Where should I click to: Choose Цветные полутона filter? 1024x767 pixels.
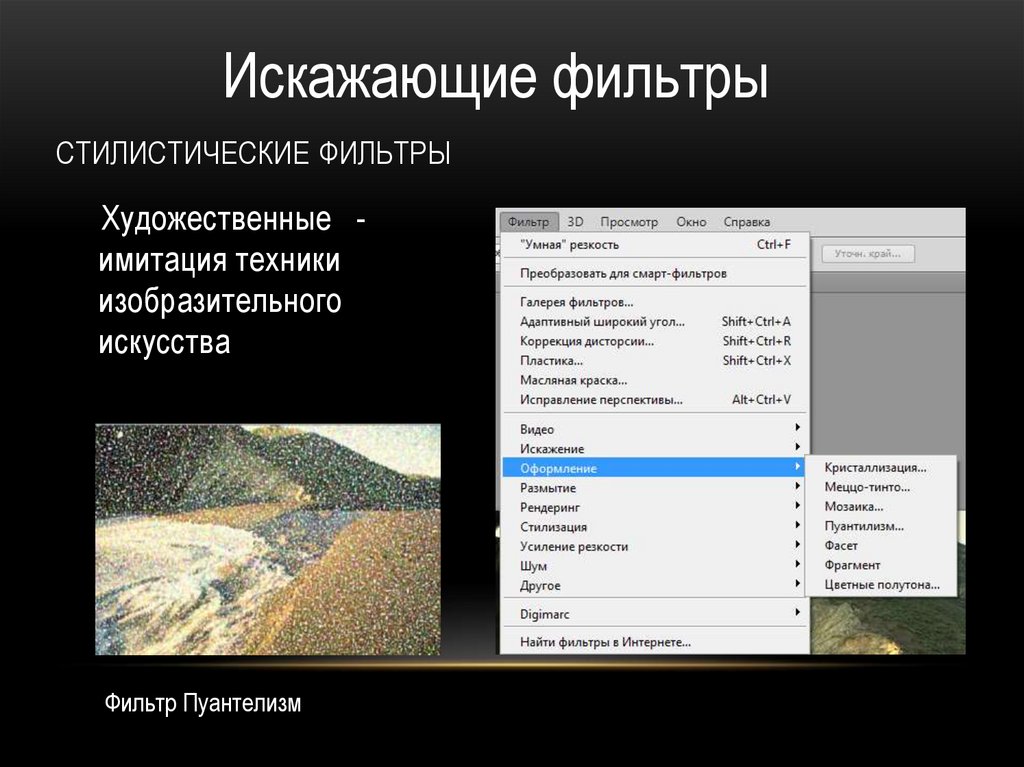tap(881, 585)
